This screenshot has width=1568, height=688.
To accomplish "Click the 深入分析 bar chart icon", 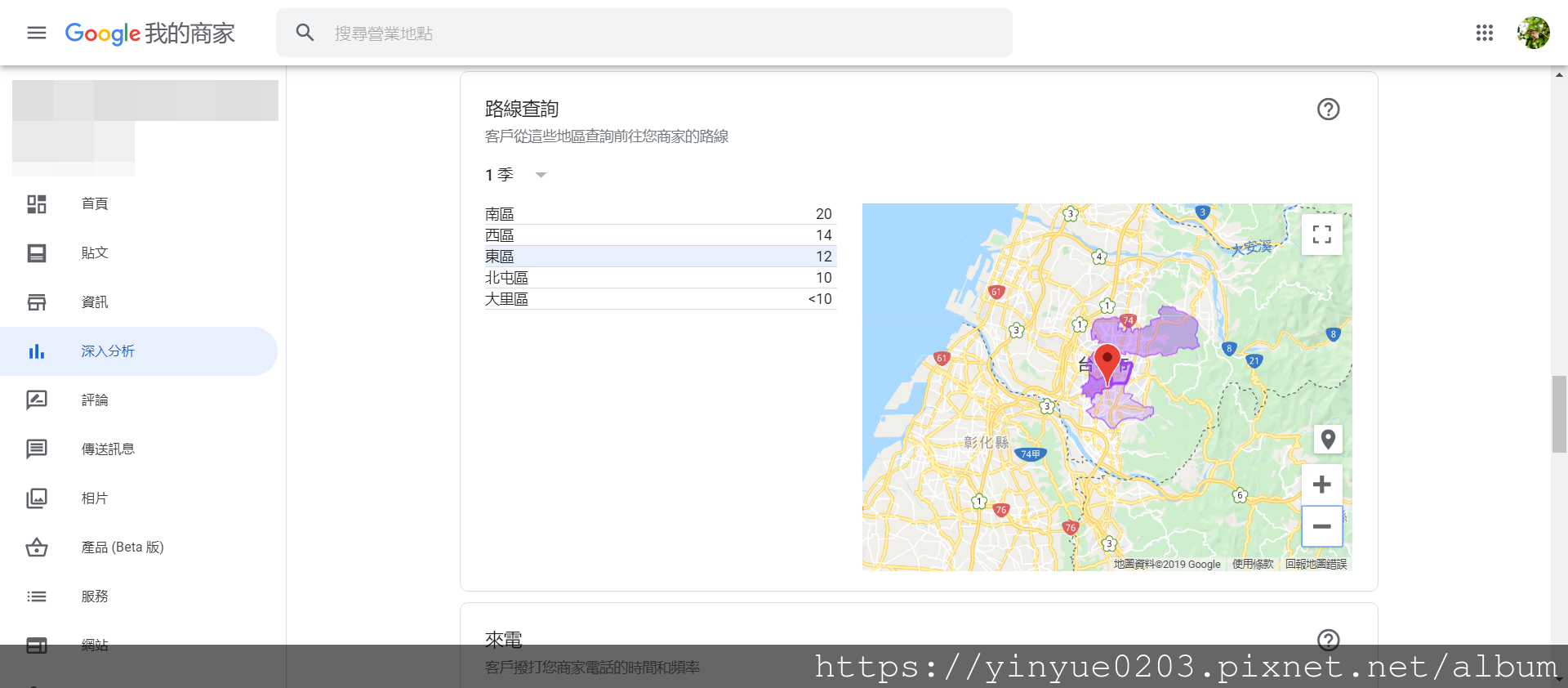I will [x=37, y=351].
